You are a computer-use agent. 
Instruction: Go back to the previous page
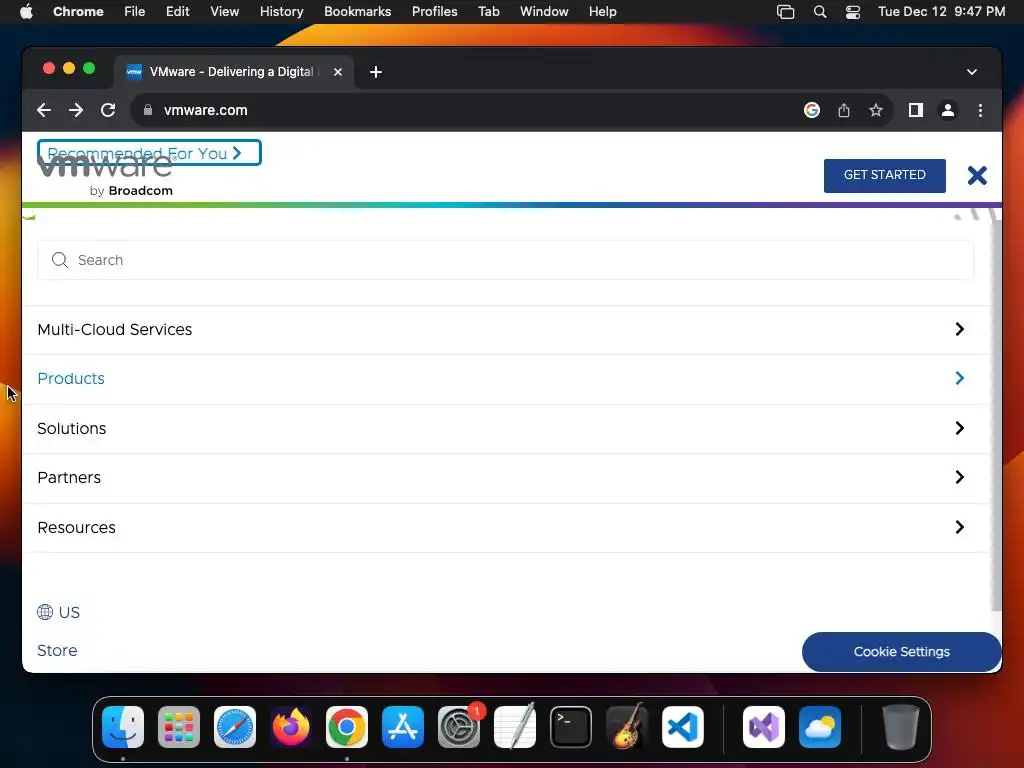pyautogui.click(x=44, y=110)
